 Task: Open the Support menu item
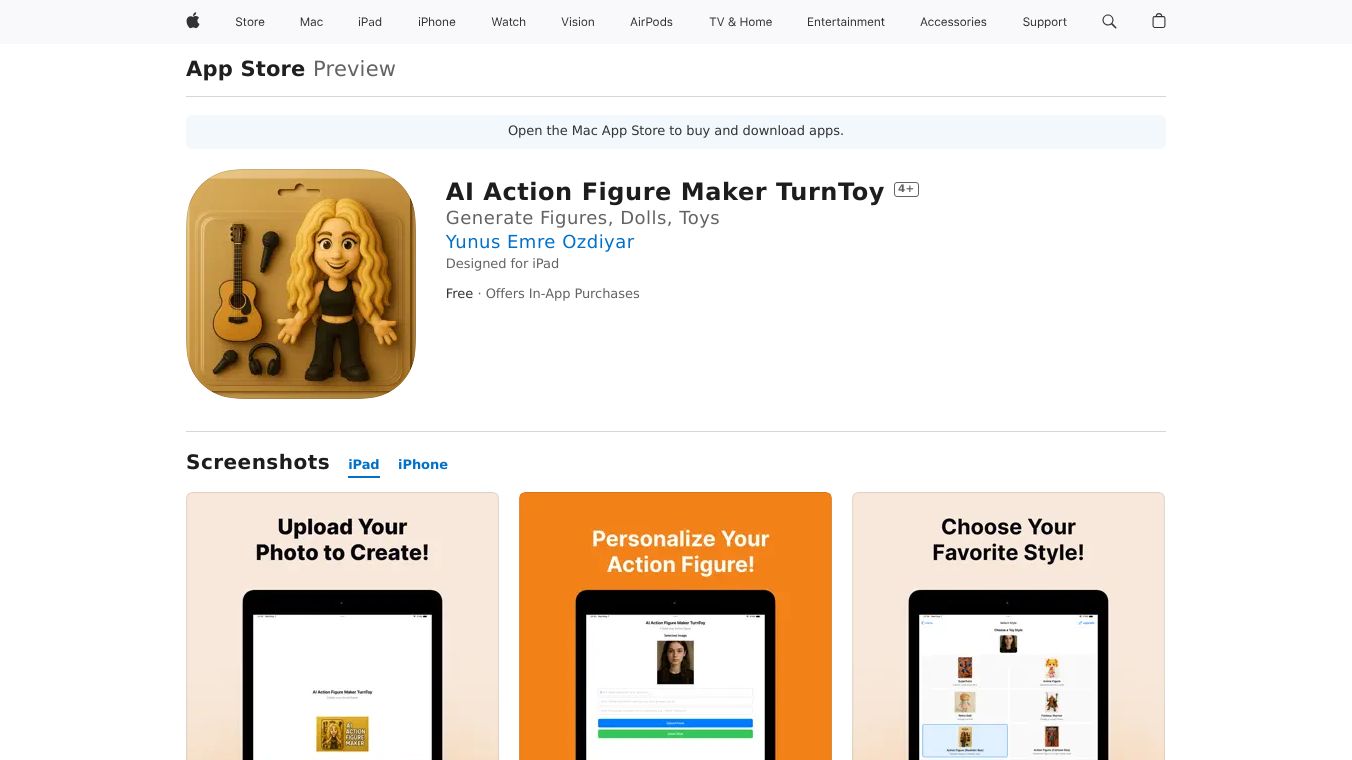click(x=1045, y=22)
